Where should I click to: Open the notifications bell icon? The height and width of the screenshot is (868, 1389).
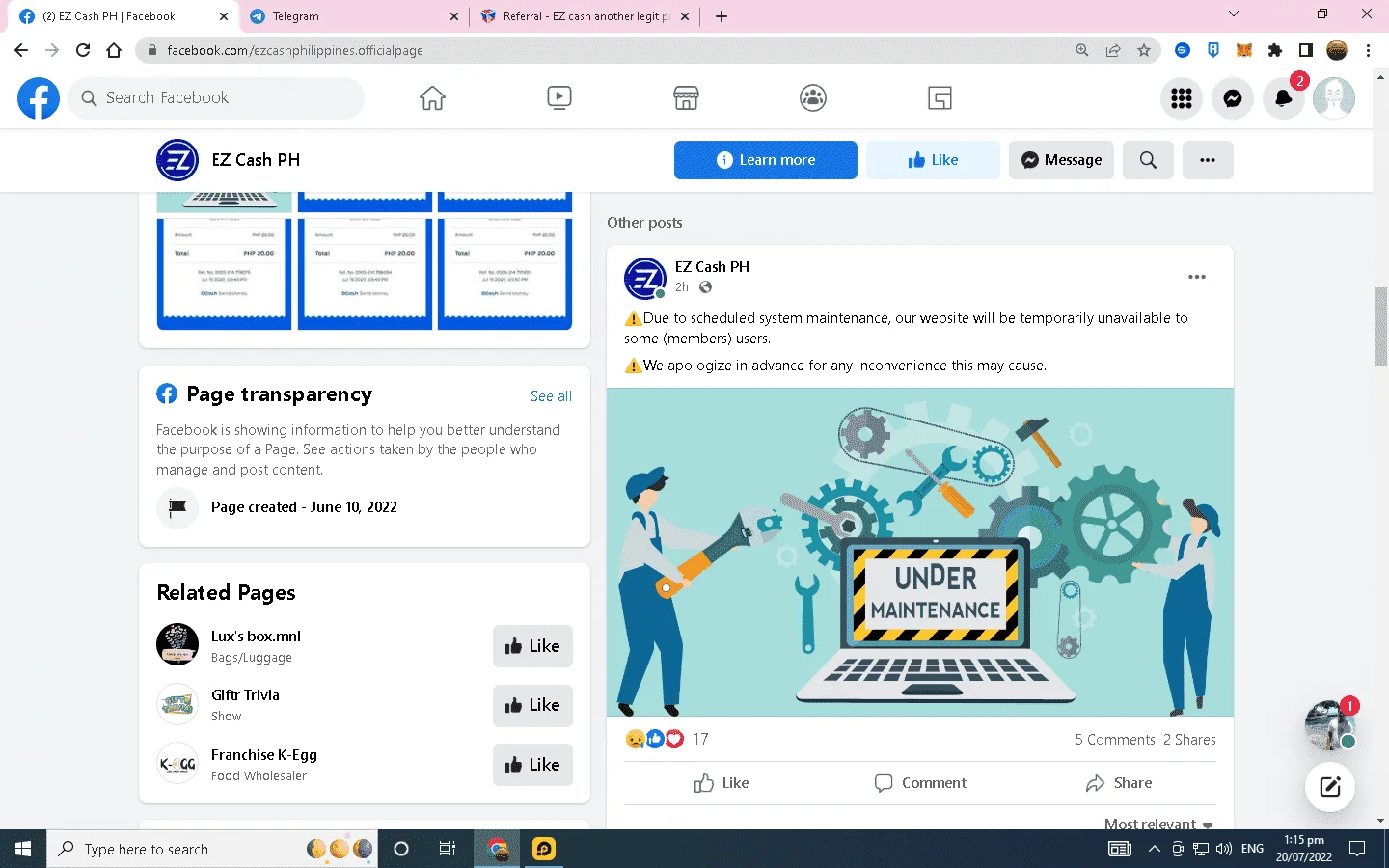click(x=1284, y=98)
